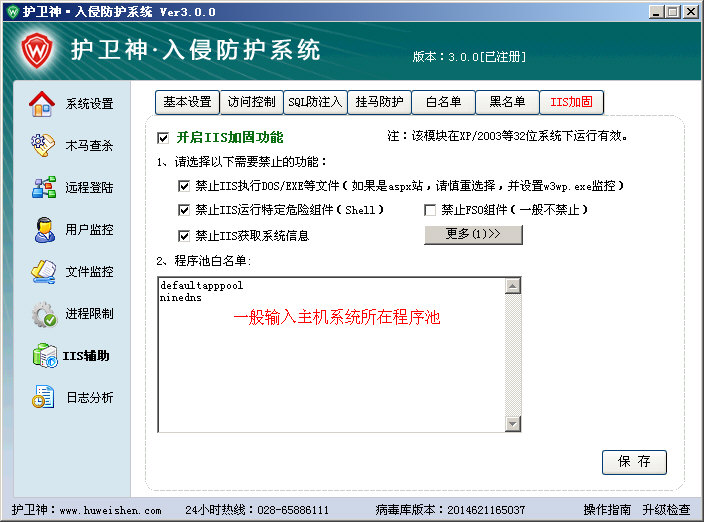Open 木马查杀 sidebar label
704x522 pixels.
(89, 145)
